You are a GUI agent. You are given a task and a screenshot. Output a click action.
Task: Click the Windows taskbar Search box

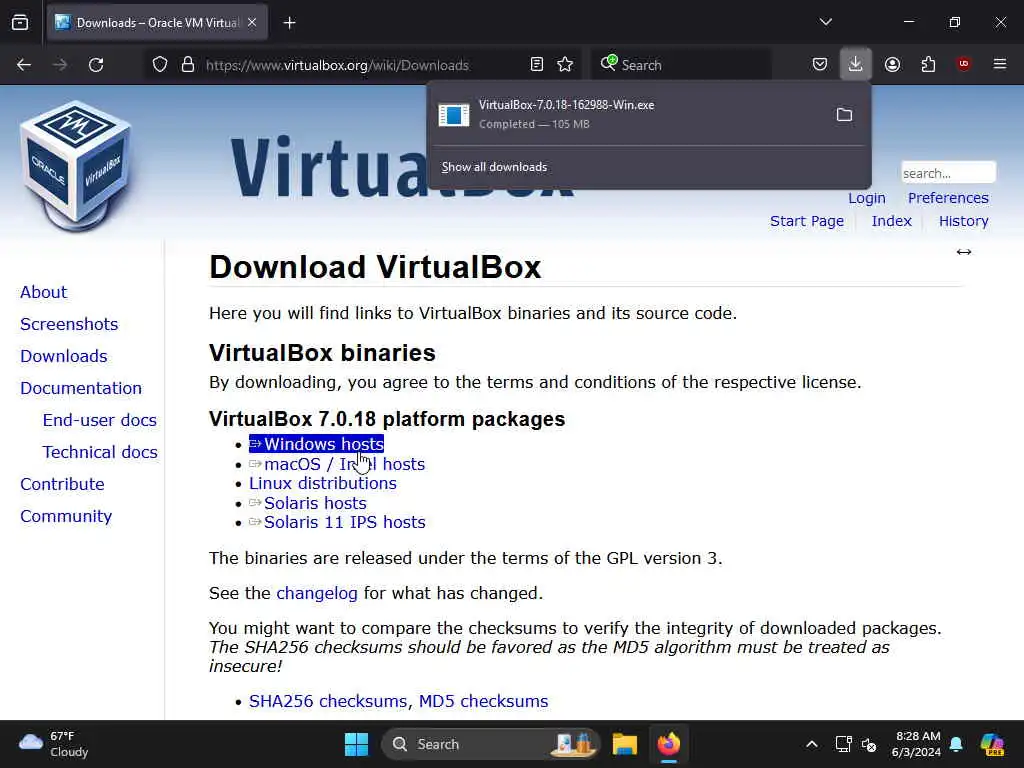(490, 744)
